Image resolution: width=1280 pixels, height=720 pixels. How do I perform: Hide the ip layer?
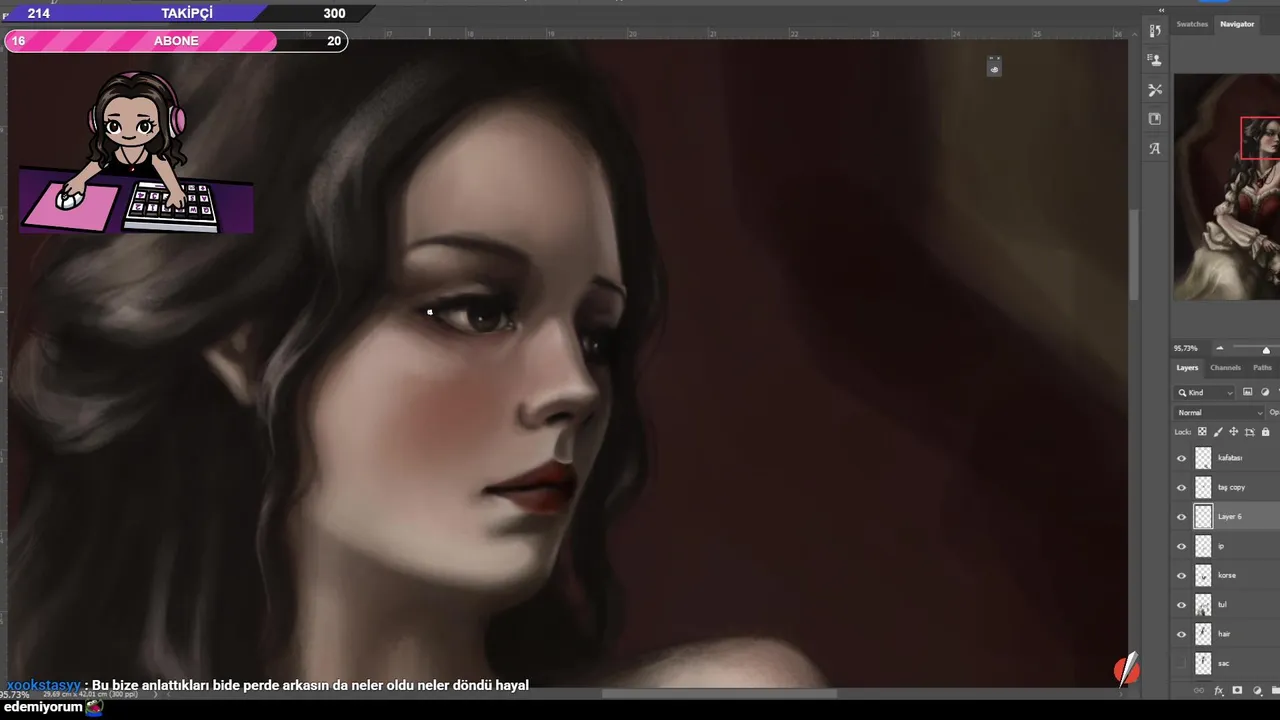[1181, 546]
